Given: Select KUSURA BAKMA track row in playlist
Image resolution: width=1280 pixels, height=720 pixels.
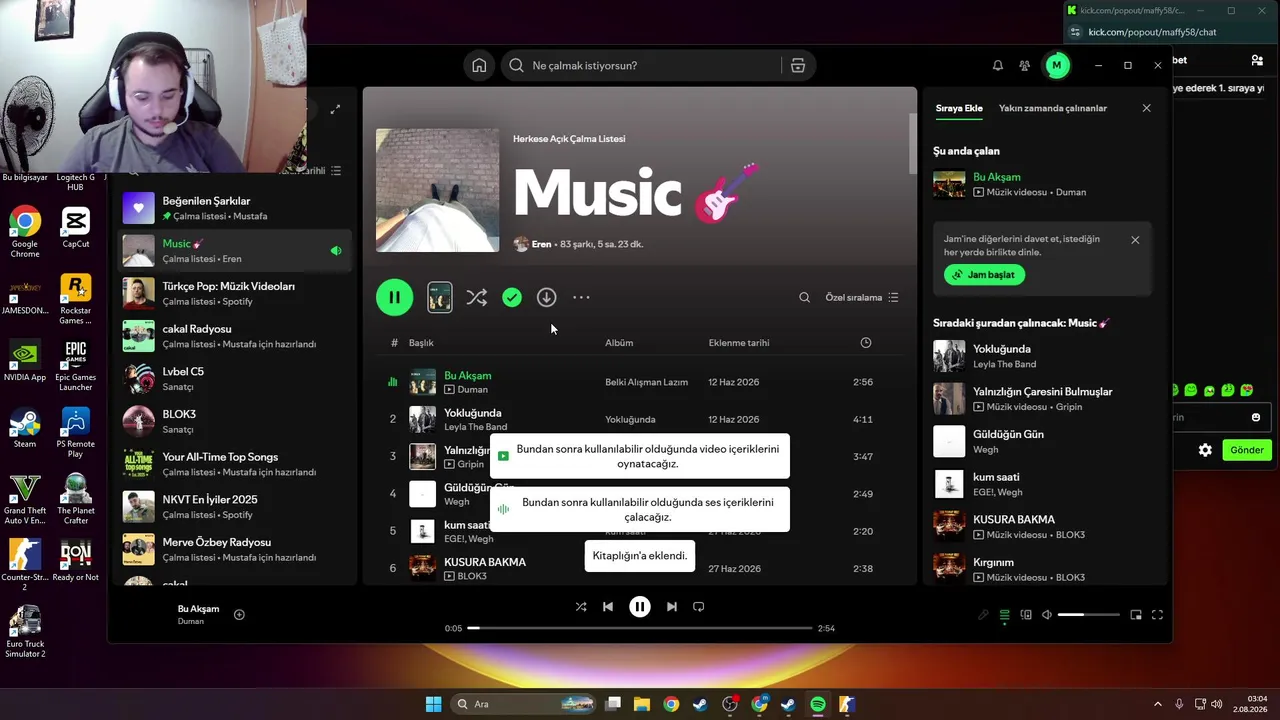Looking at the screenshot, I should click(640, 568).
